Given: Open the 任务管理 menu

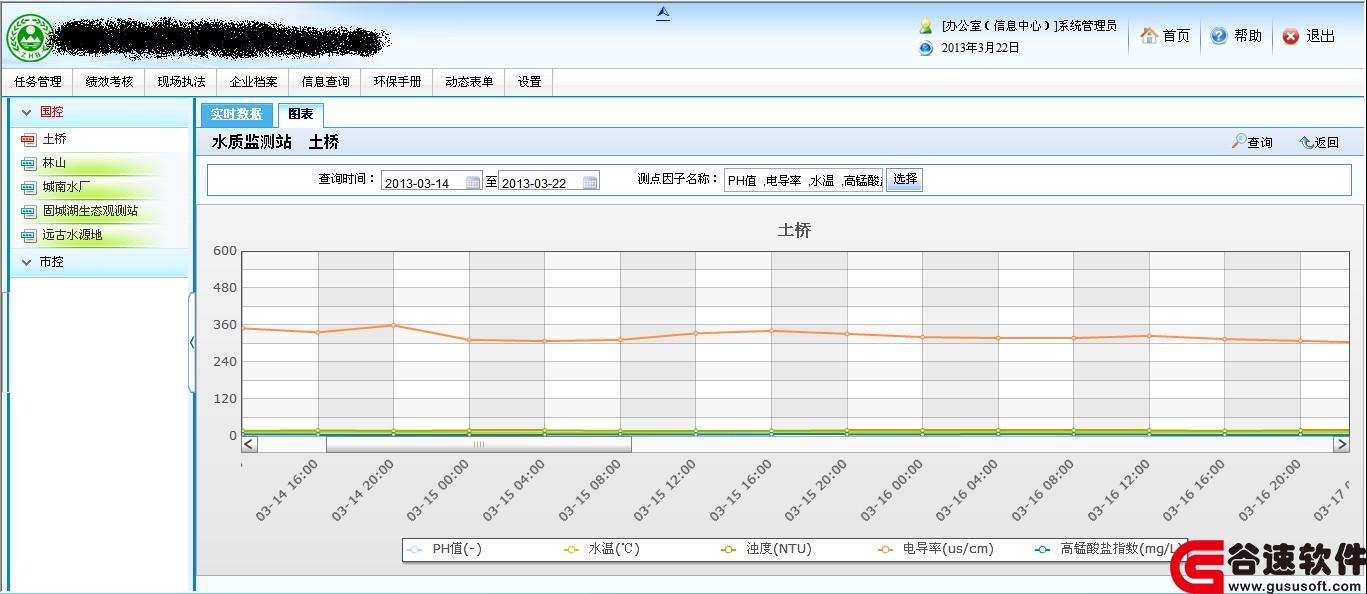Looking at the screenshot, I should [38, 82].
